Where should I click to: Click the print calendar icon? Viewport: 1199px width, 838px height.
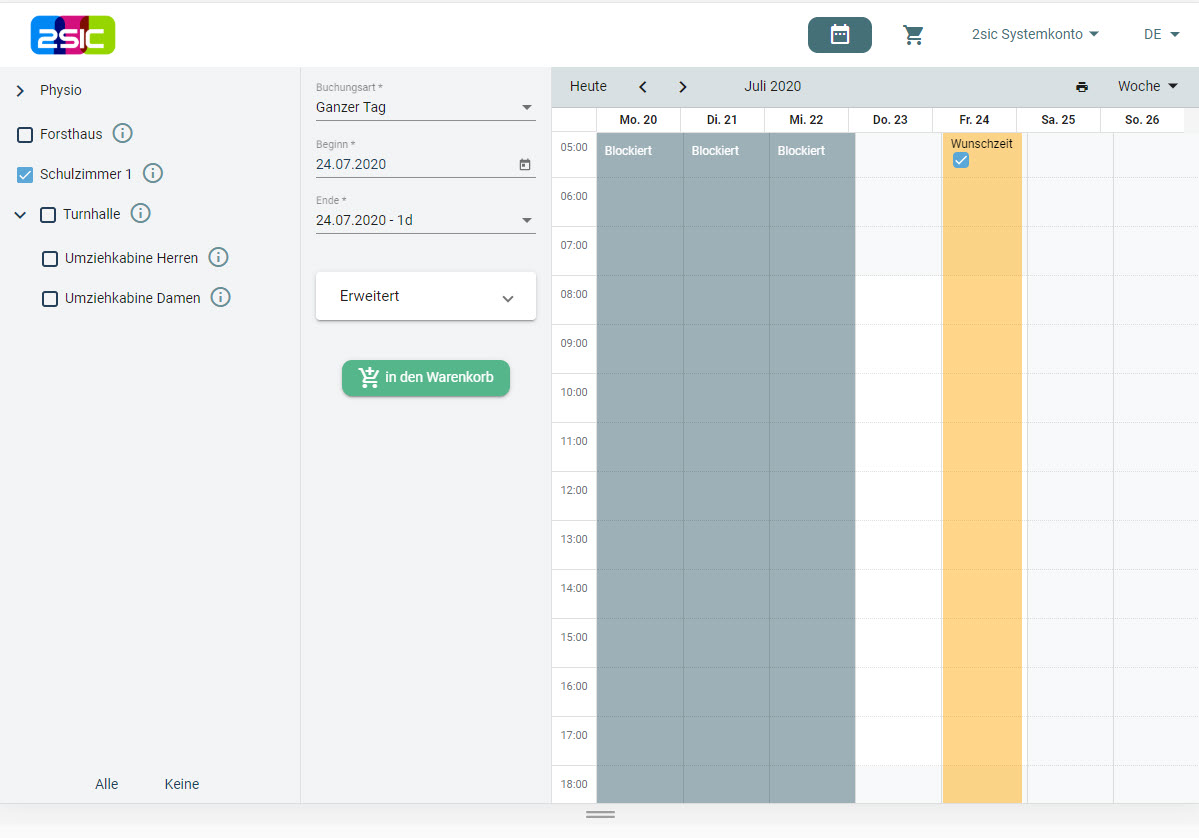coord(1082,87)
